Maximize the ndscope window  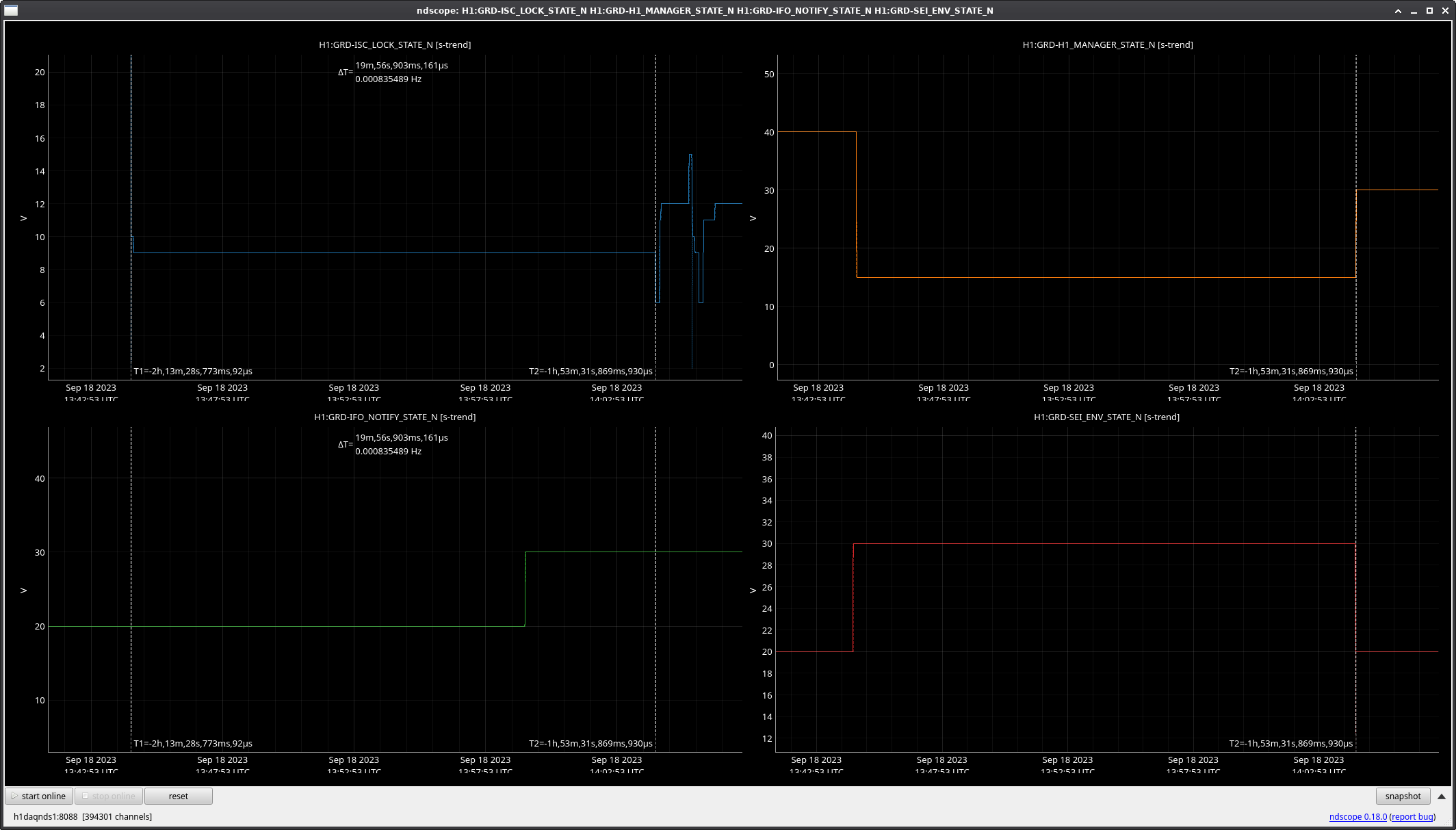pyautogui.click(x=1429, y=10)
